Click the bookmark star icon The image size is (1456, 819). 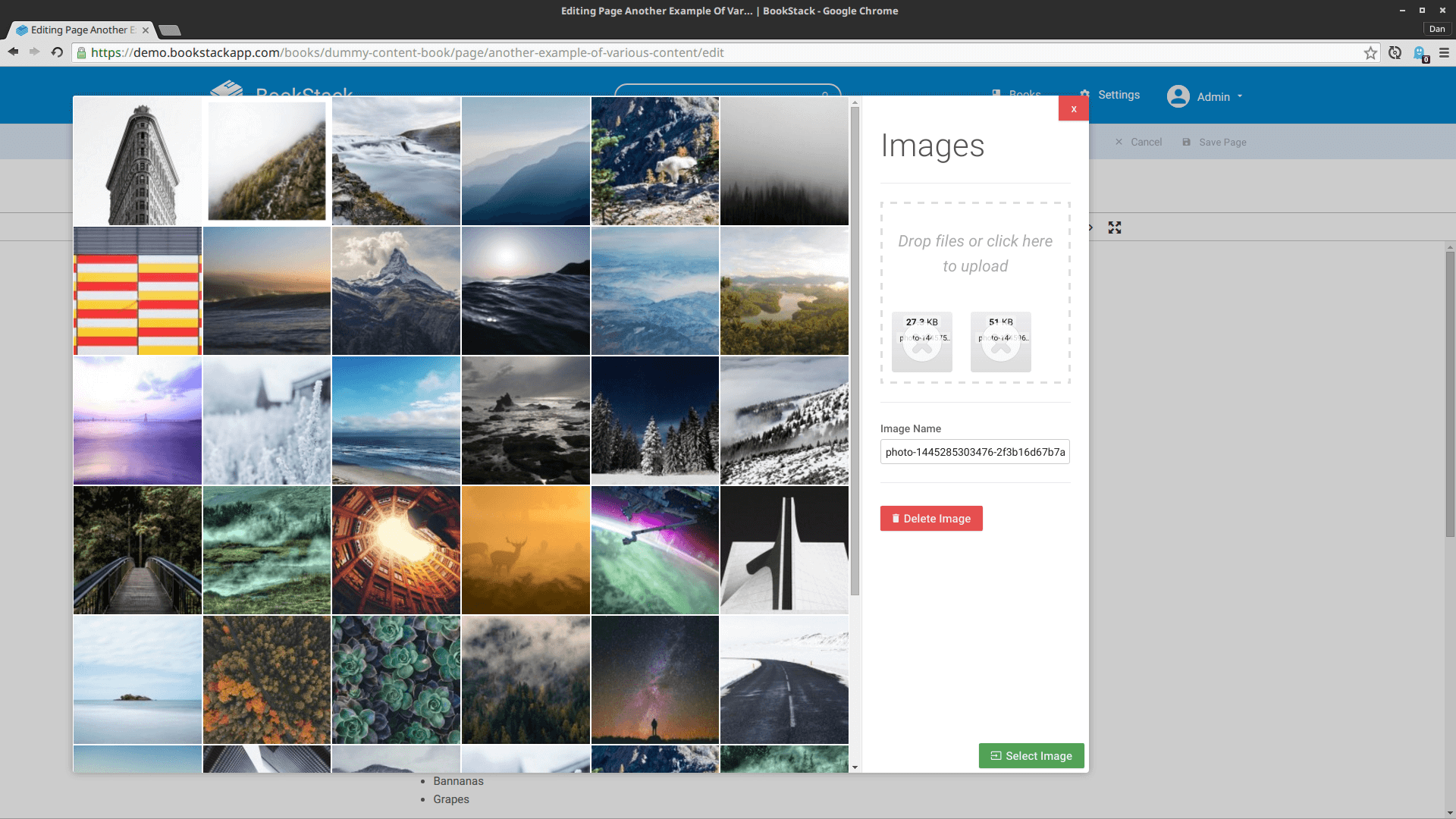1370,53
